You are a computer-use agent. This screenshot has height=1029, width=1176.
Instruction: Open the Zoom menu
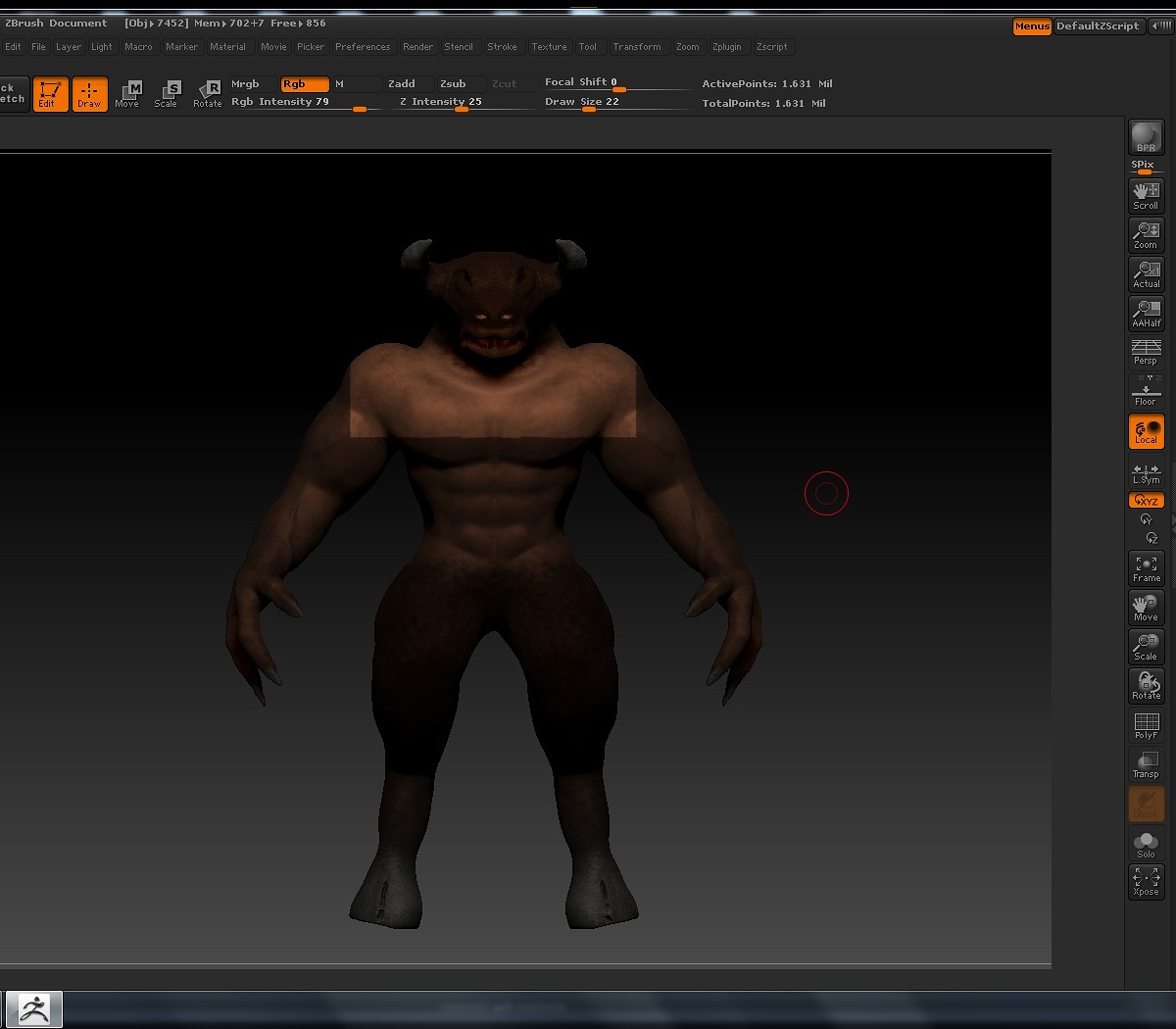688,47
